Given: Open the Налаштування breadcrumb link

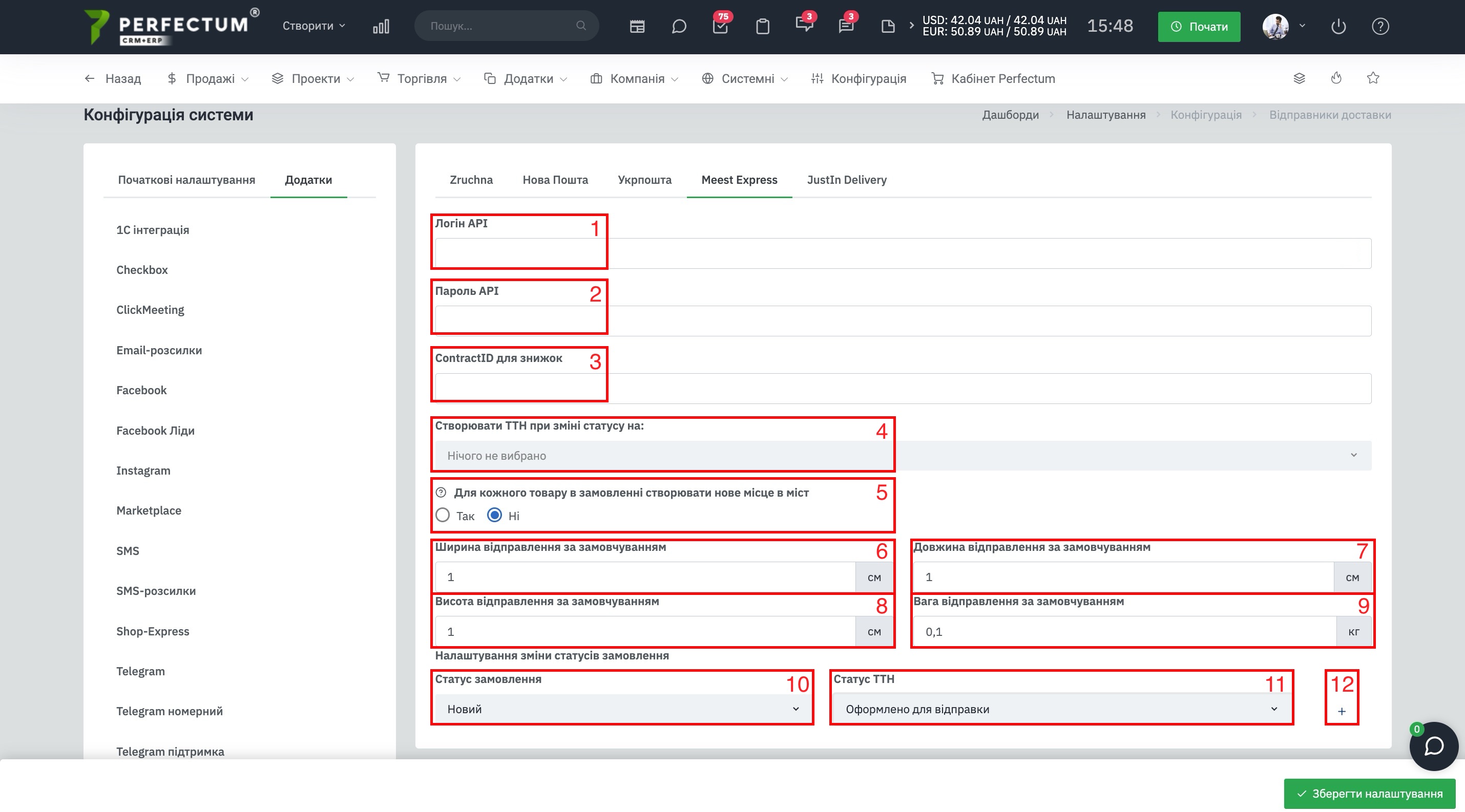Looking at the screenshot, I should pyautogui.click(x=1105, y=115).
